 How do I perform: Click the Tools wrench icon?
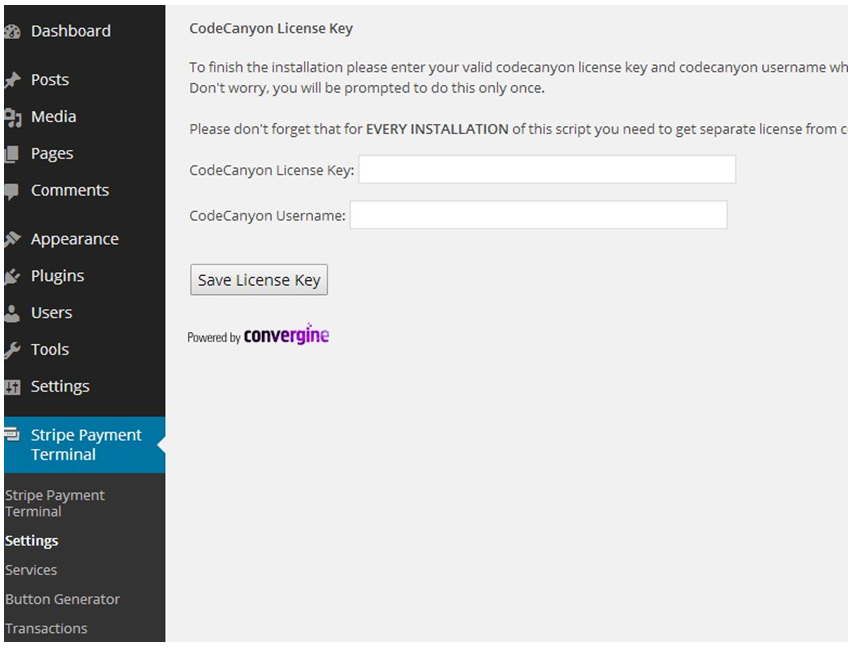tap(12, 350)
